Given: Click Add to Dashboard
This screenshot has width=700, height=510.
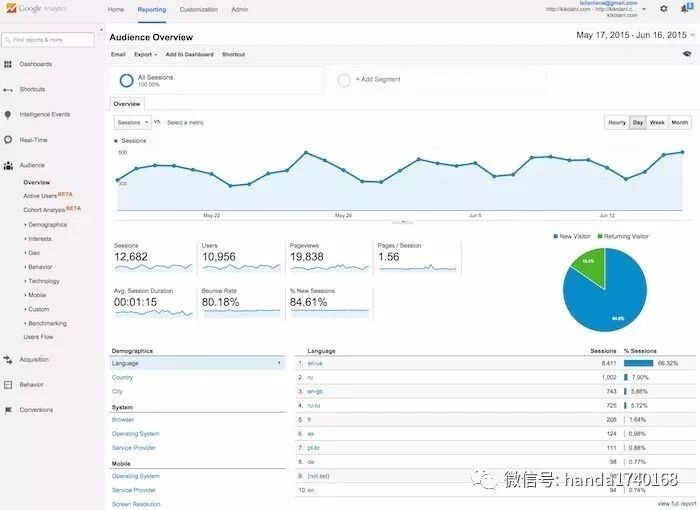Looking at the screenshot, I should tap(189, 54).
